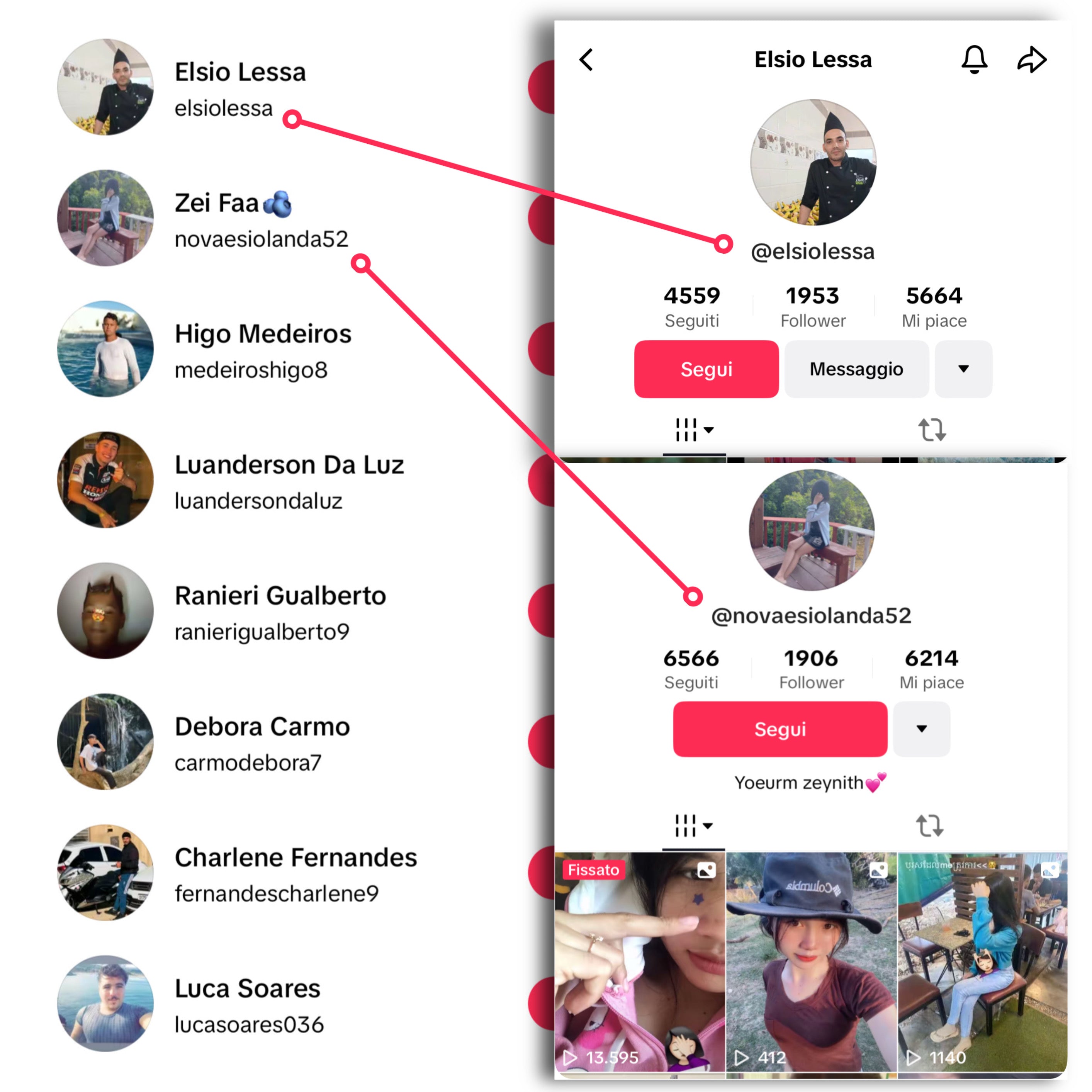
Task: Open the reposts tab icon below Yoeurm zeynith
Action: pos(930,826)
